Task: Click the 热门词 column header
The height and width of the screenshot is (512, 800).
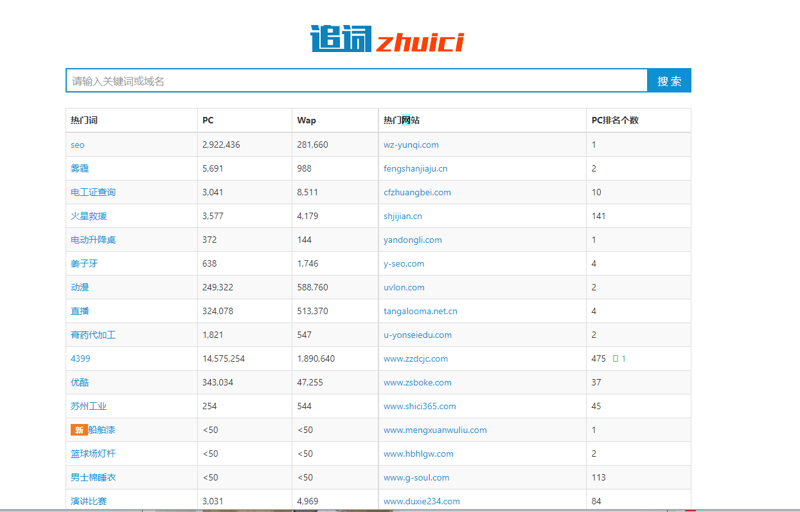Action: [x=84, y=120]
